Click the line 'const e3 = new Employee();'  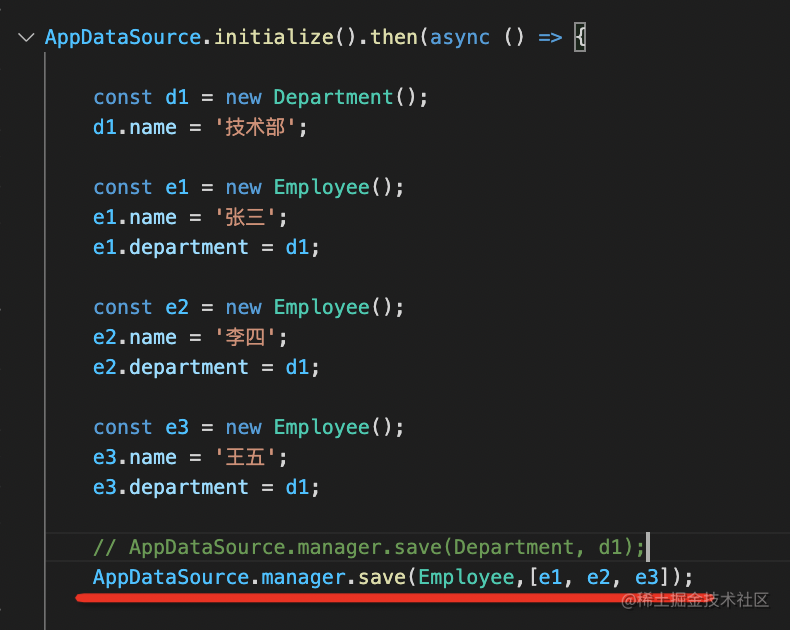248,427
